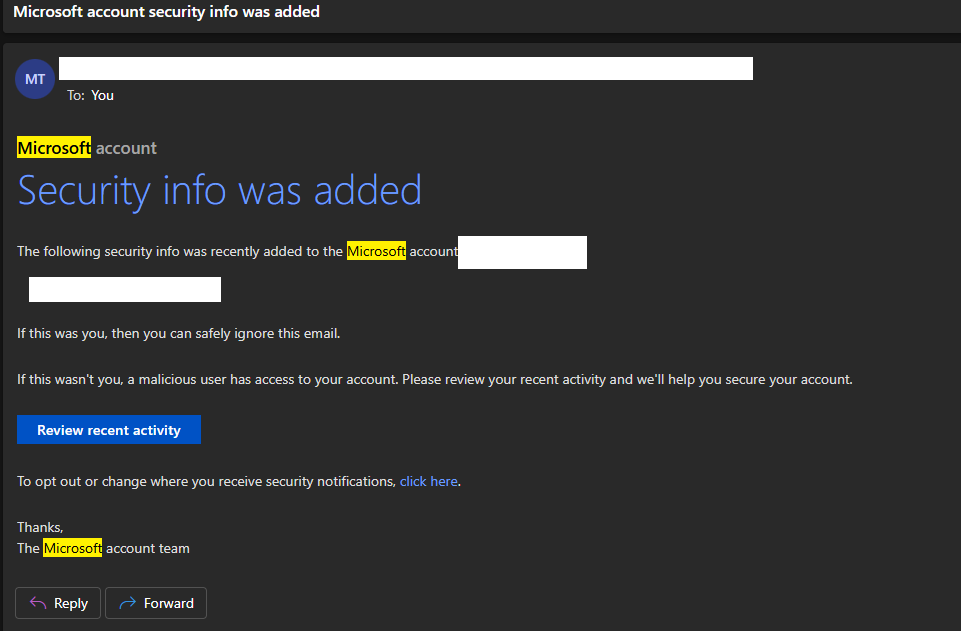Click 'Thanks,' closing line
This screenshot has height=631, width=966.
click(40, 527)
